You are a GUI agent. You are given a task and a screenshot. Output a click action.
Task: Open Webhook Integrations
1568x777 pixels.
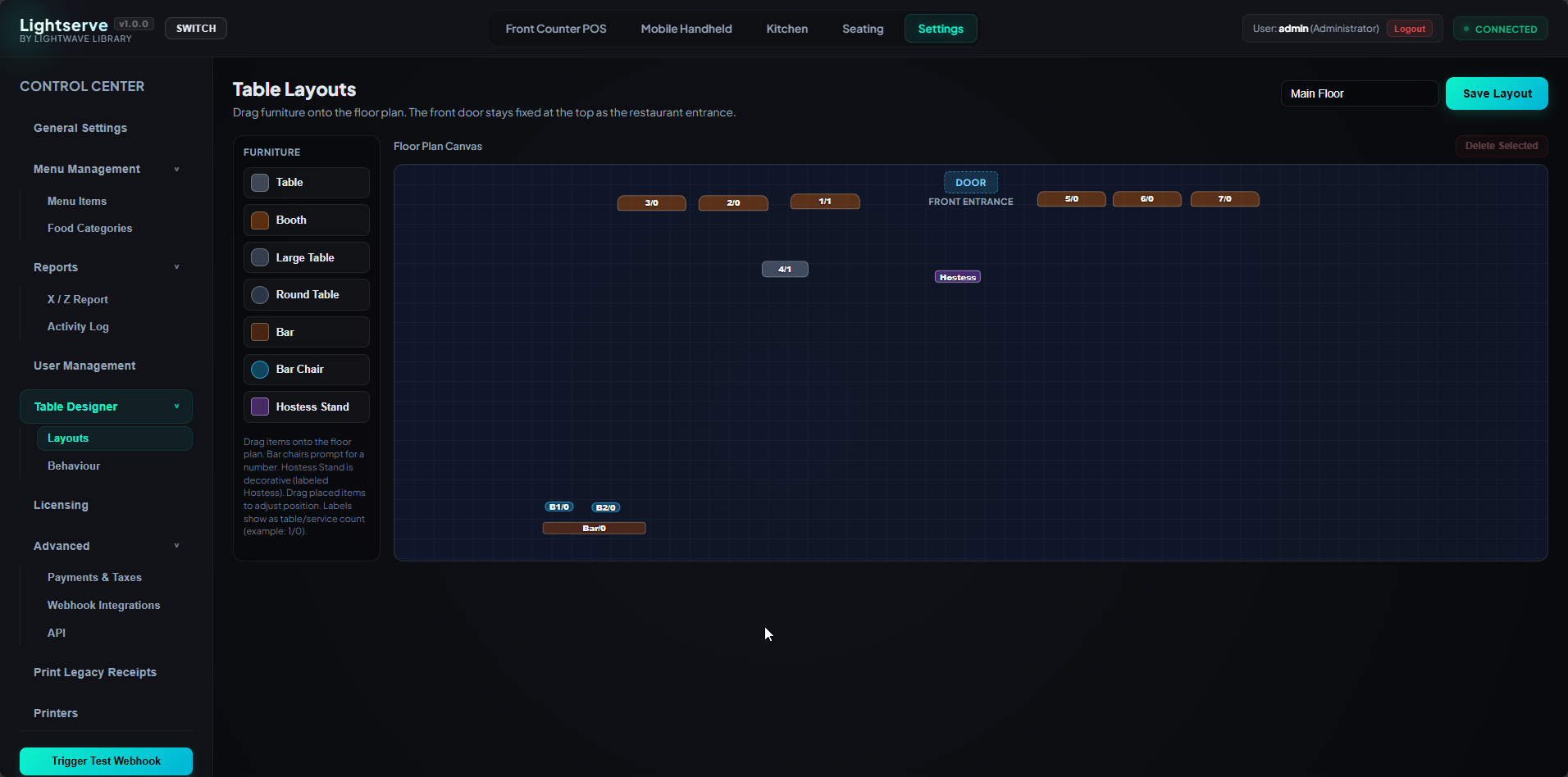103,605
